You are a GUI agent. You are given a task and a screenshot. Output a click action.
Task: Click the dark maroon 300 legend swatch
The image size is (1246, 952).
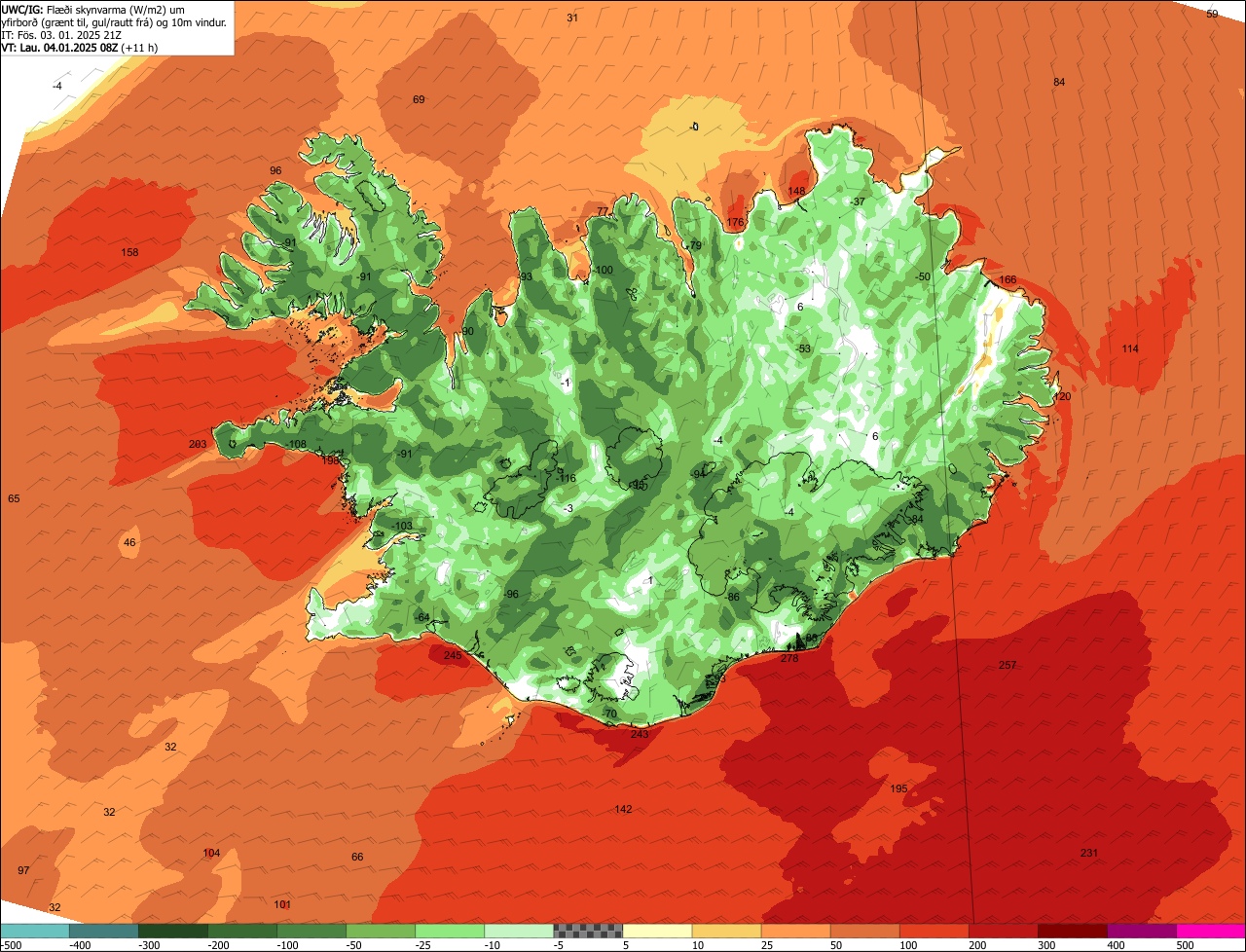(x=1072, y=931)
